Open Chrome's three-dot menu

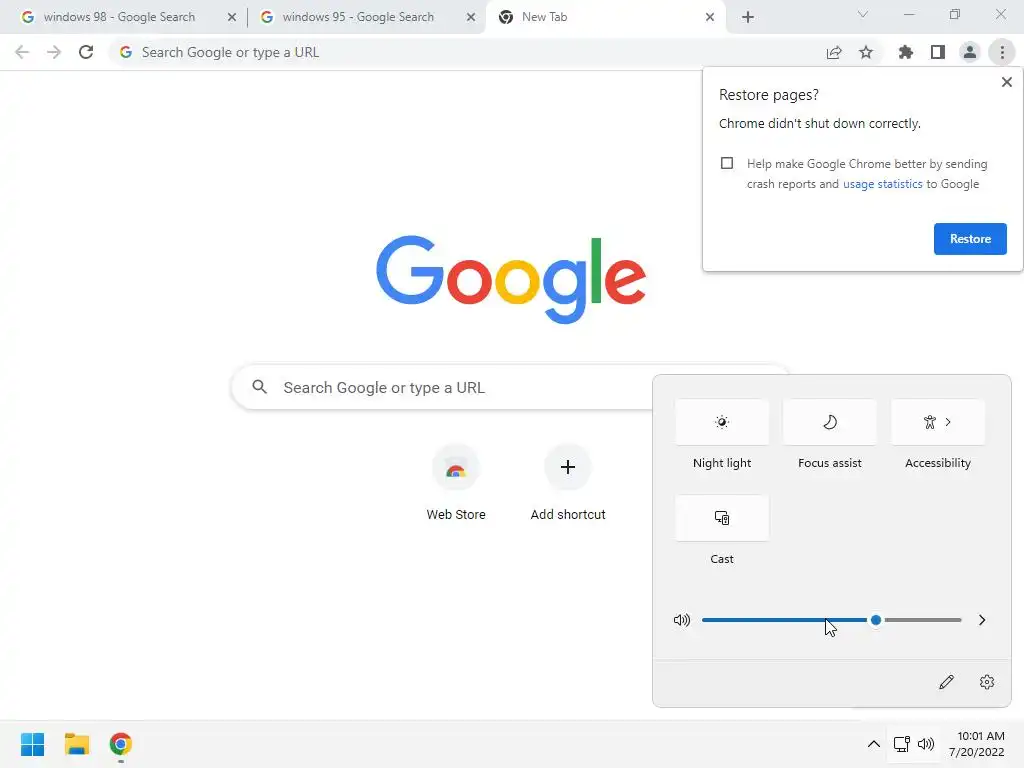[1002, 52]
